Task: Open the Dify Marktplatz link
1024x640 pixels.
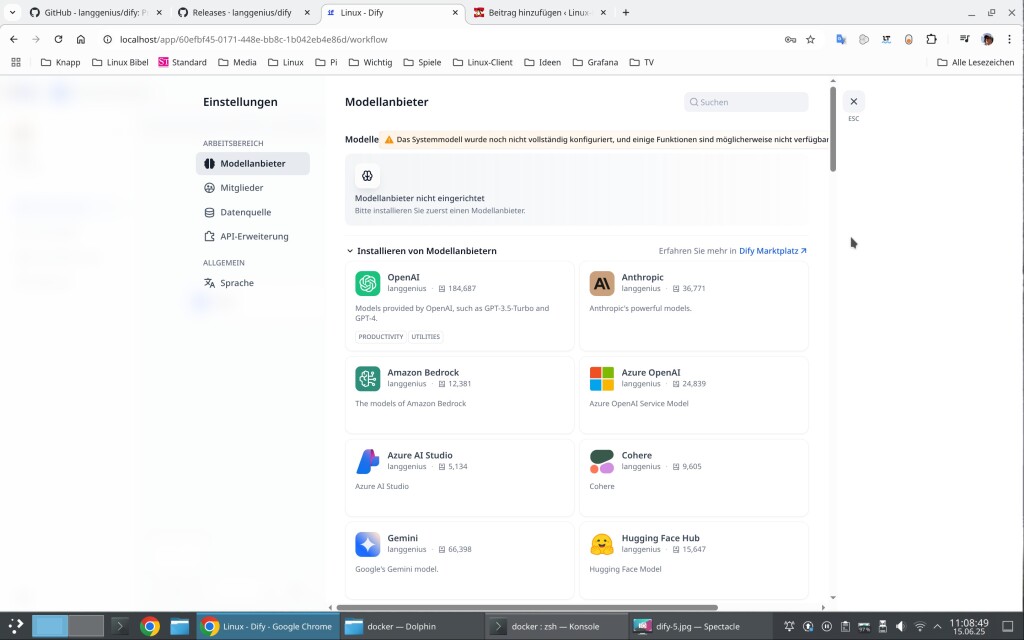Action: pyautogui.click(x=773, y=251)
